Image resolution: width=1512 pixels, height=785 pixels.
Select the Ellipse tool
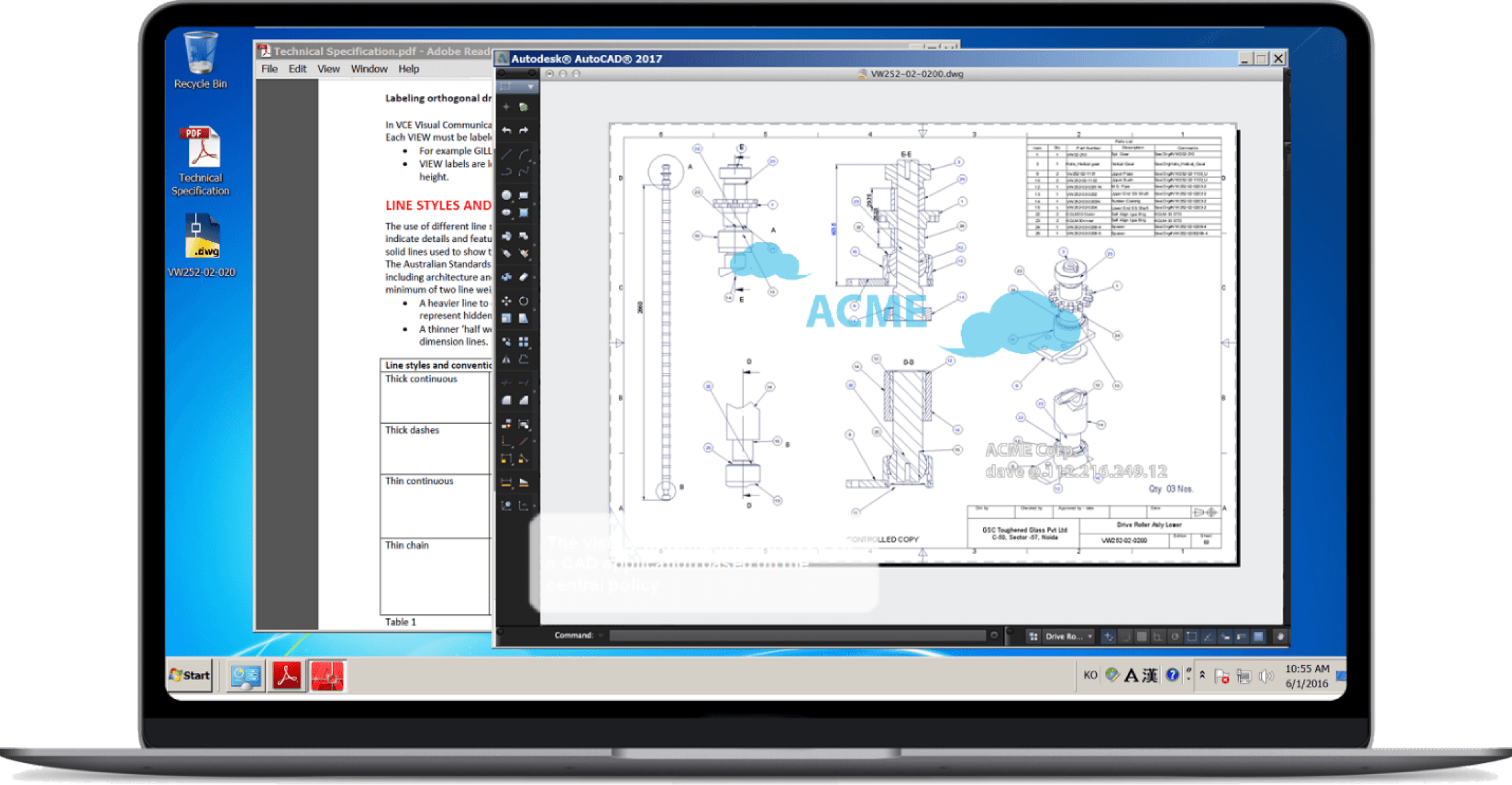pyautogui.click(x=507, y=212)
